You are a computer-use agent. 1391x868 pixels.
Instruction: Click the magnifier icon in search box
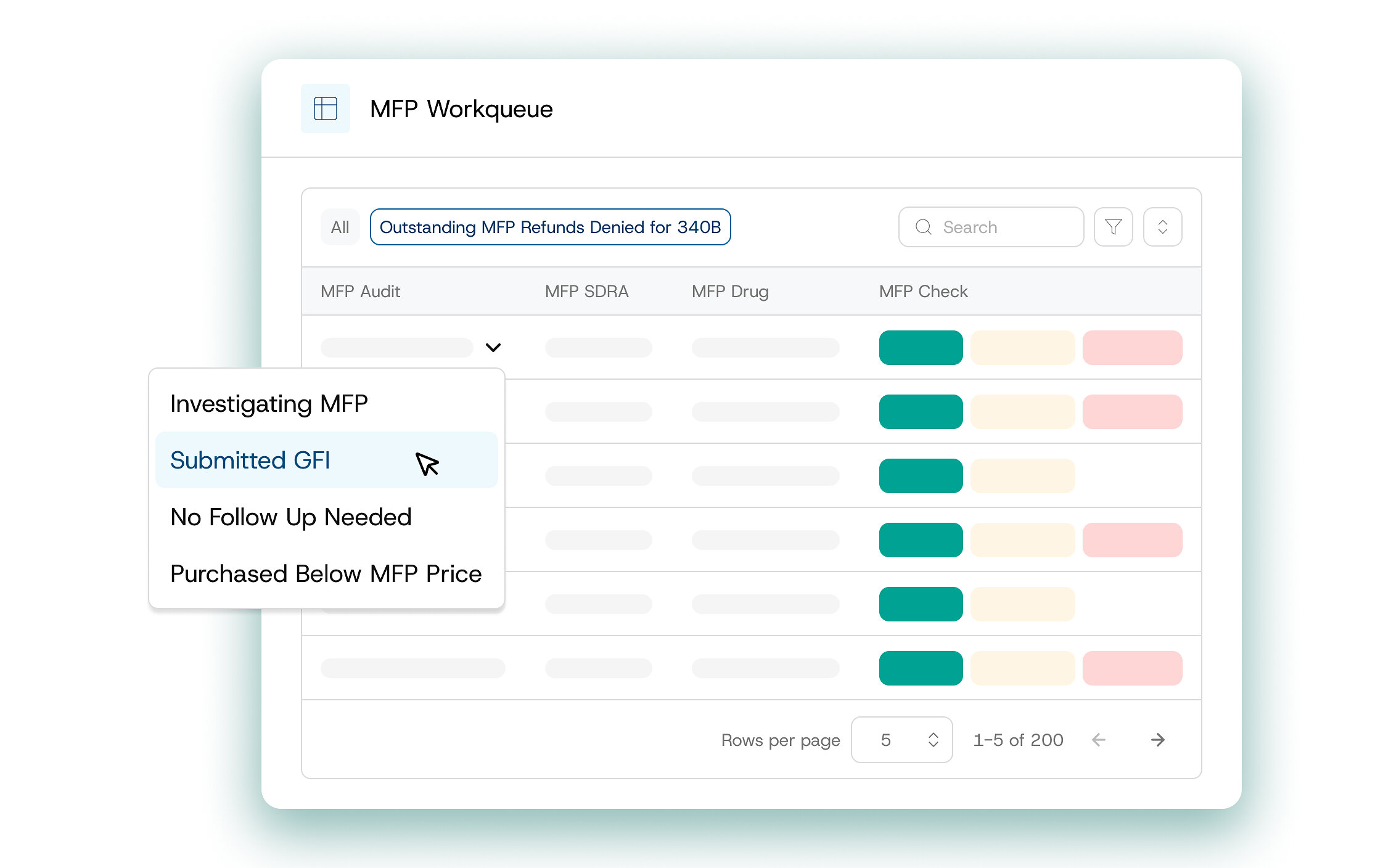coord(923,227)
